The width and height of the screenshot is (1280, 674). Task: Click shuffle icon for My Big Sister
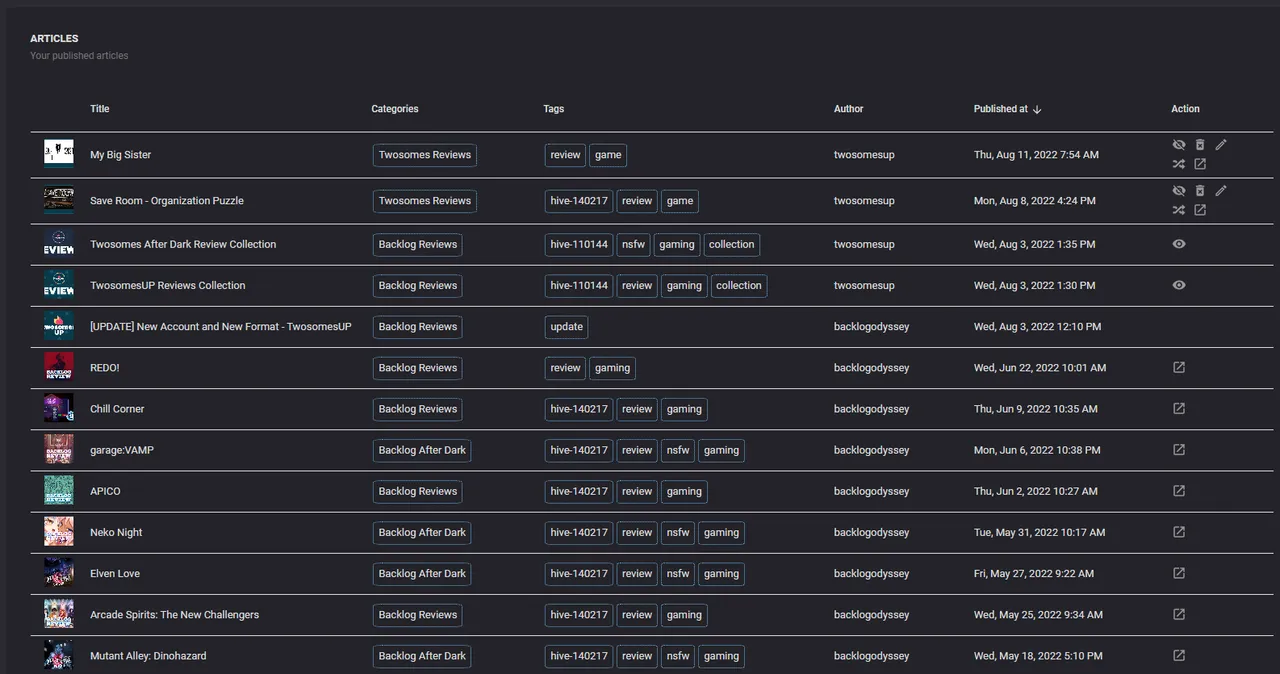1179,164
